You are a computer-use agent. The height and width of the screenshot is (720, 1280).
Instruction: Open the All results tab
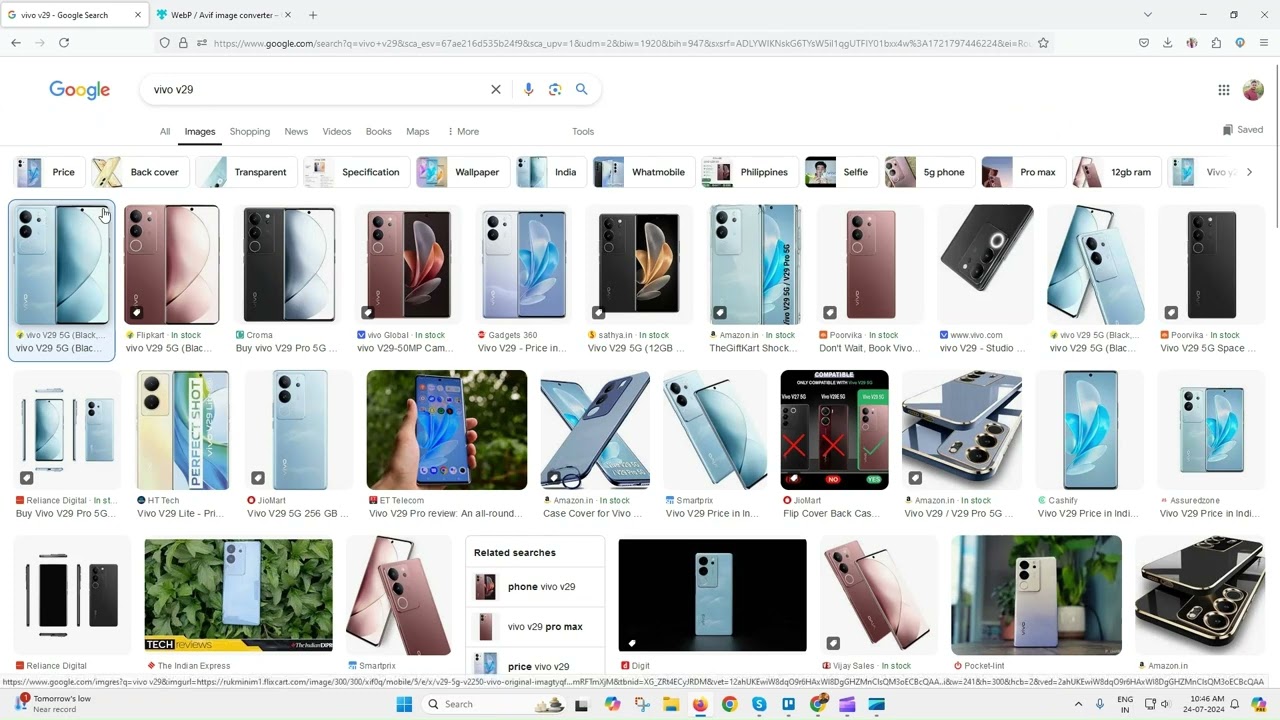pyautogui.click(x=165, y=131)
